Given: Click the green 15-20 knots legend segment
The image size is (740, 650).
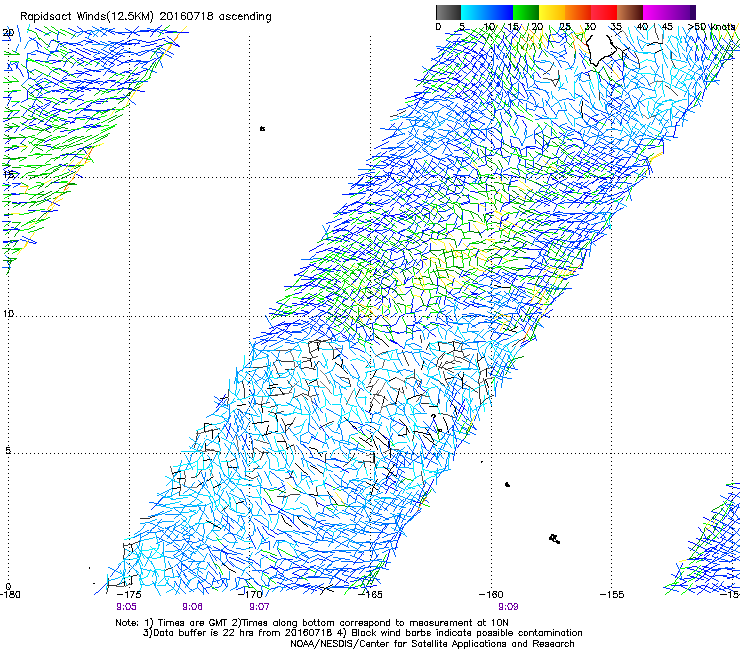Looking at the screenshot, I should 526,12.
